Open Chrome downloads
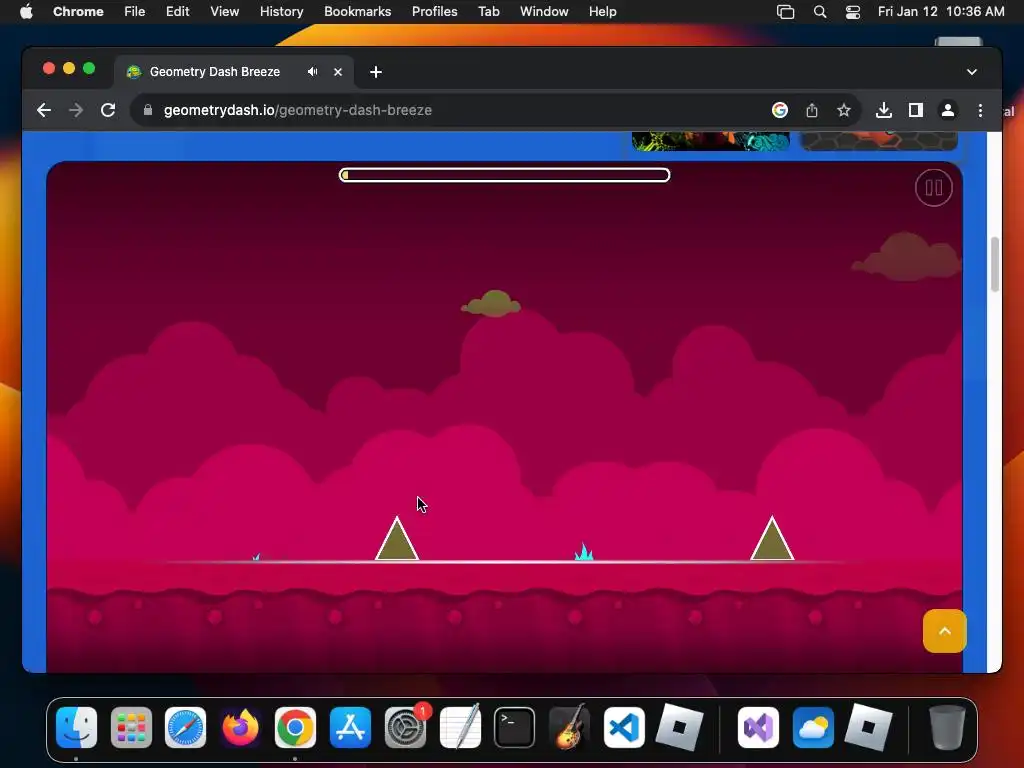1024x768 pixels. (x=884, y=110)
